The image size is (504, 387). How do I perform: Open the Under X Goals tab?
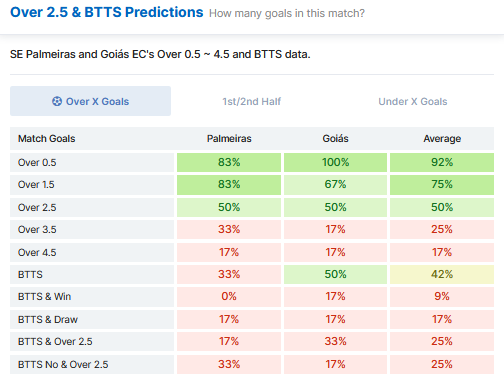click(413, 101)
